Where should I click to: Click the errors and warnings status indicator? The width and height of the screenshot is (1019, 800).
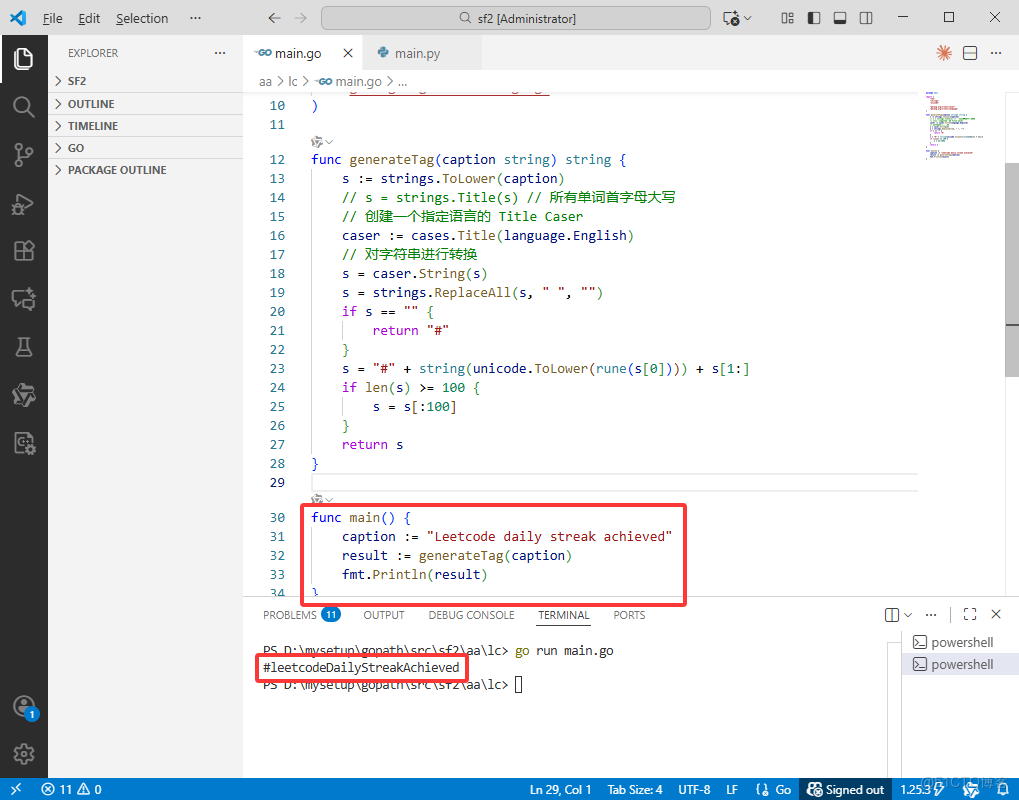pos(71,789)
